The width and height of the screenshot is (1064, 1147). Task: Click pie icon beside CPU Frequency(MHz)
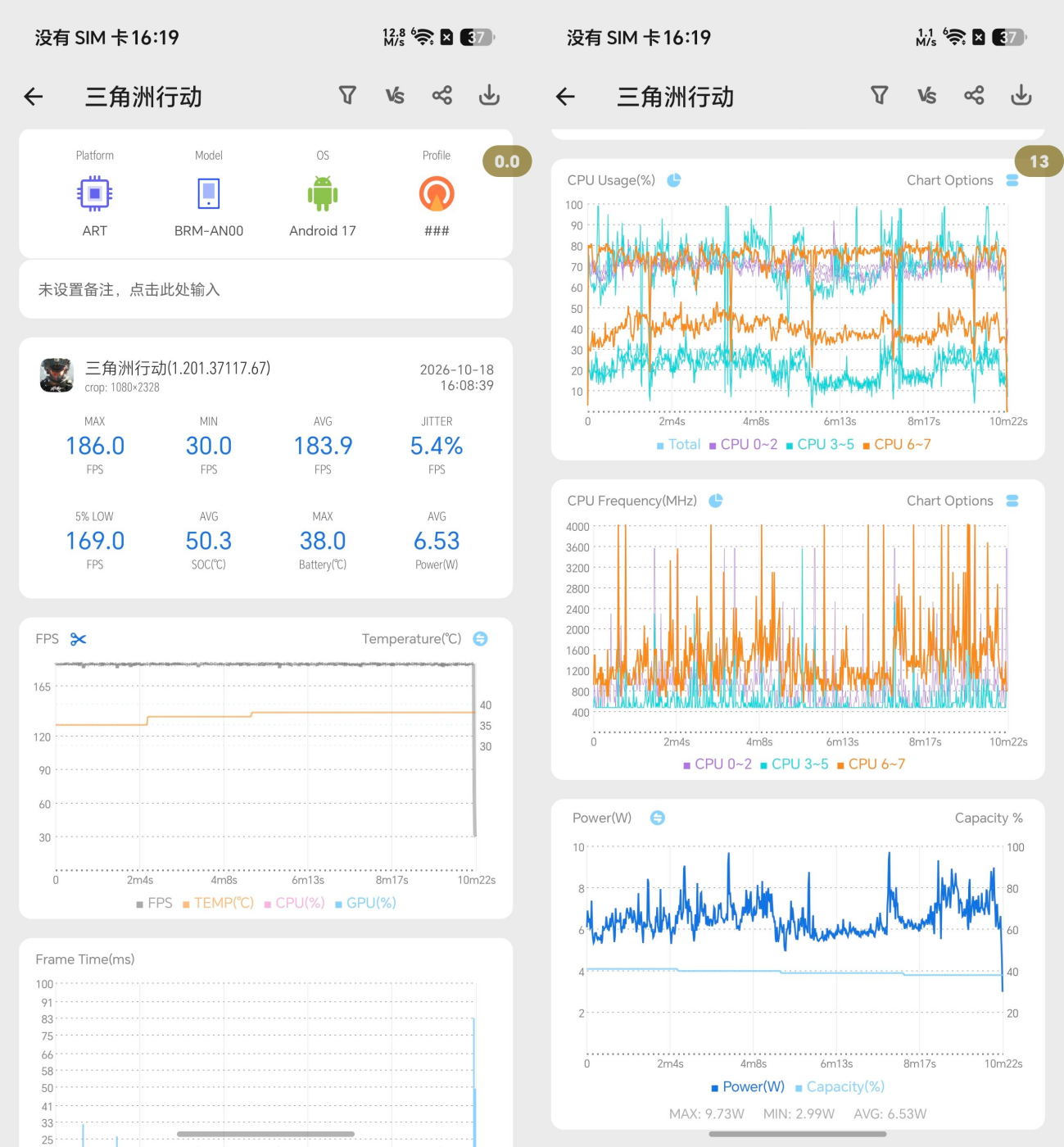[716, 501]
